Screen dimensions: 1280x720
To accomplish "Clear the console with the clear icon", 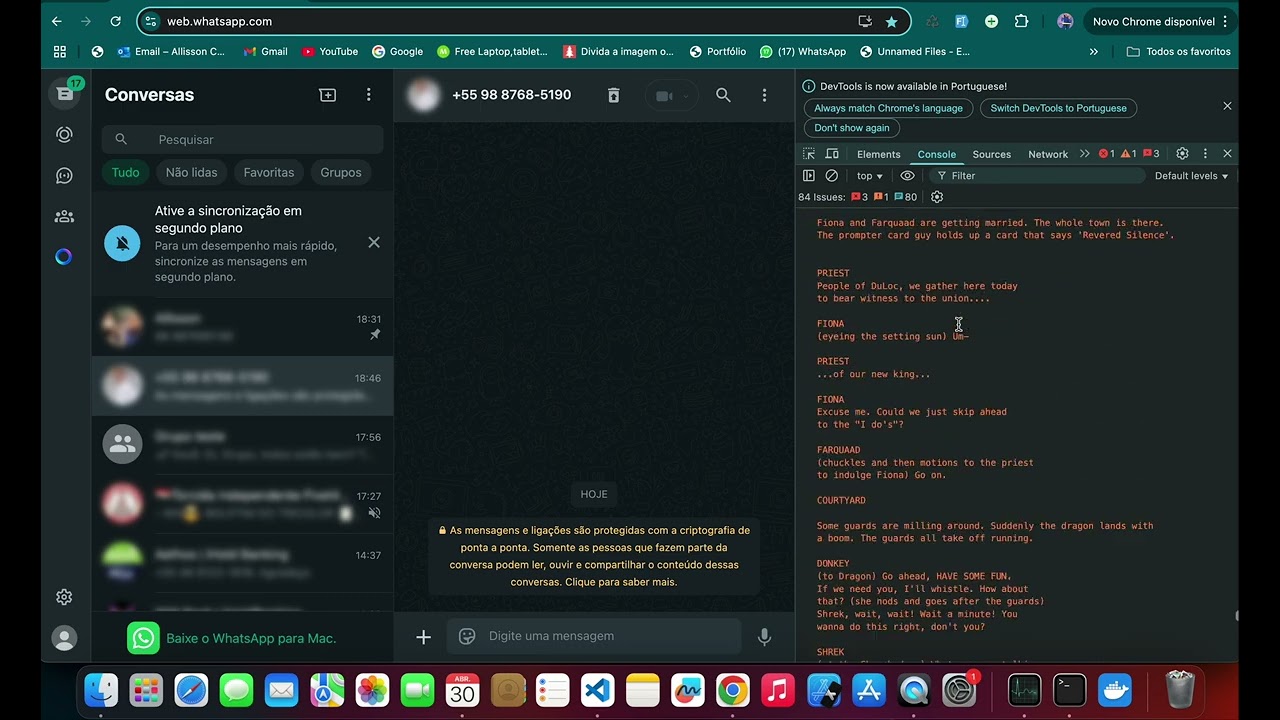I will [x=831, y=176].
